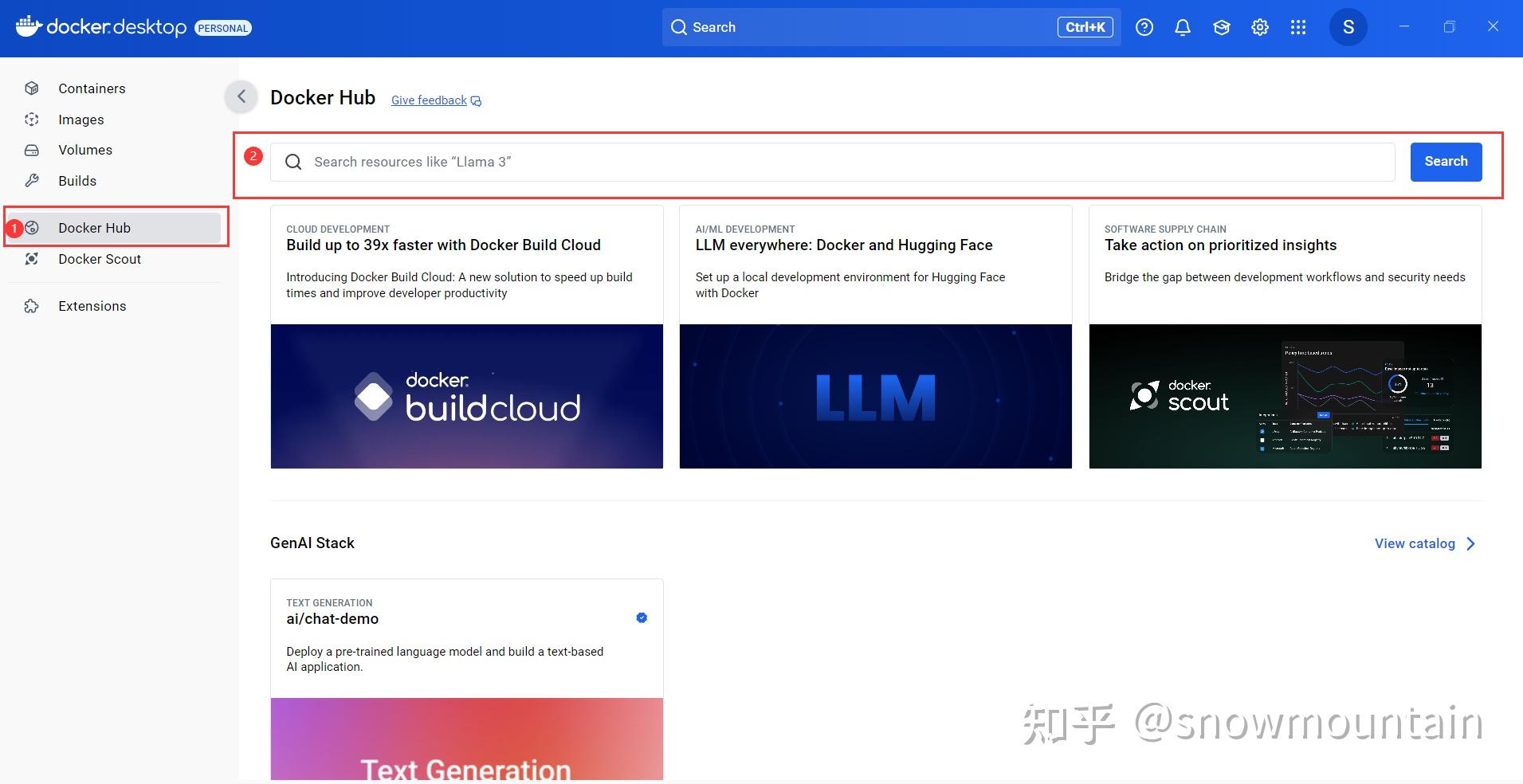The height and width of the screenshot is (784, 1523).
Task: Open the Containers section in the sidebar
Action: [90, 88]
